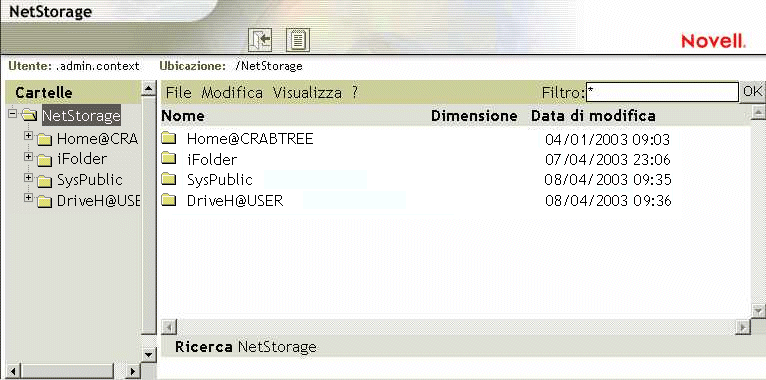
Task: Click file list scroll right arrow
Action: coord(743,327)
